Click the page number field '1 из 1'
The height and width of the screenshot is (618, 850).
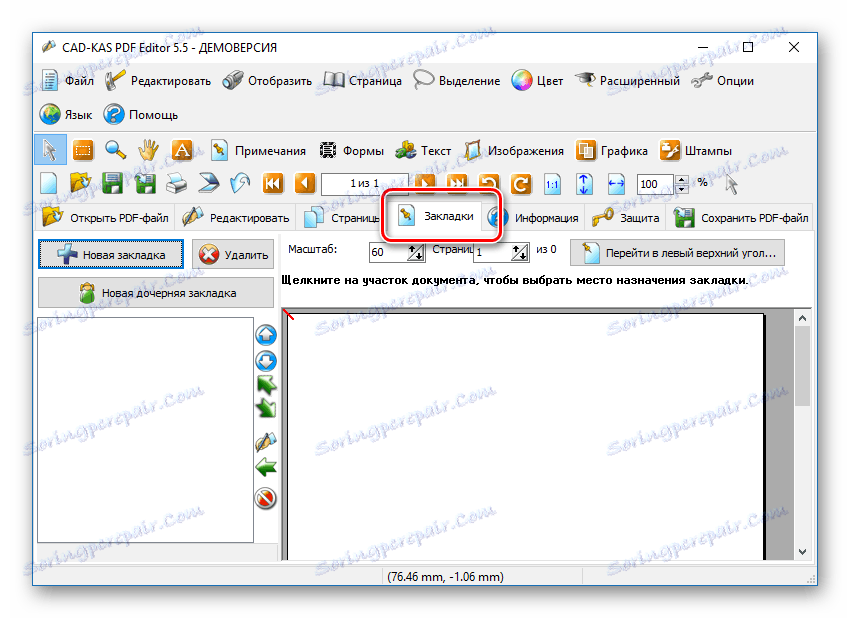coord(364,184)
